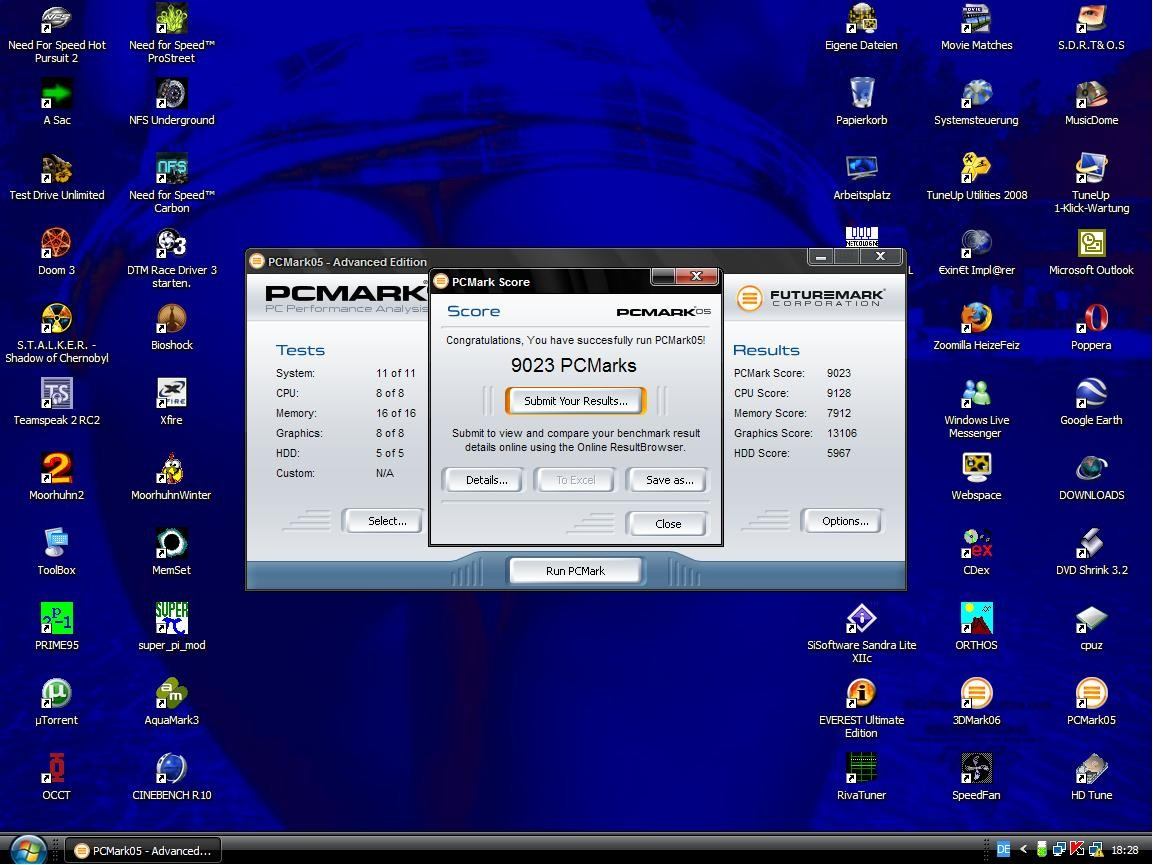The width and height of the screenshot is (1153, 865).
Task: Click the Run PCMark button
Action: (x=575, y=571)
